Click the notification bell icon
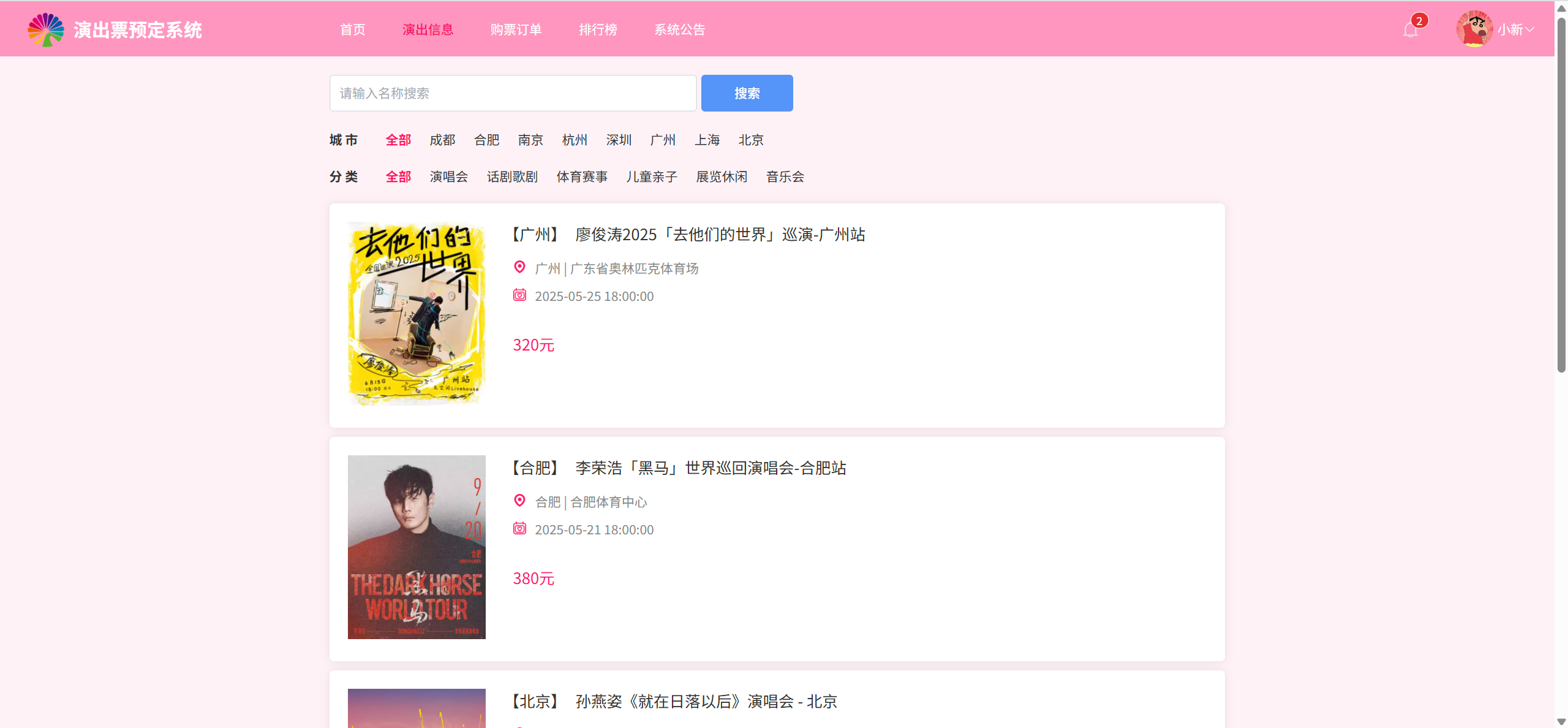Screen dimensions: 1568x728 point(1410,31)
